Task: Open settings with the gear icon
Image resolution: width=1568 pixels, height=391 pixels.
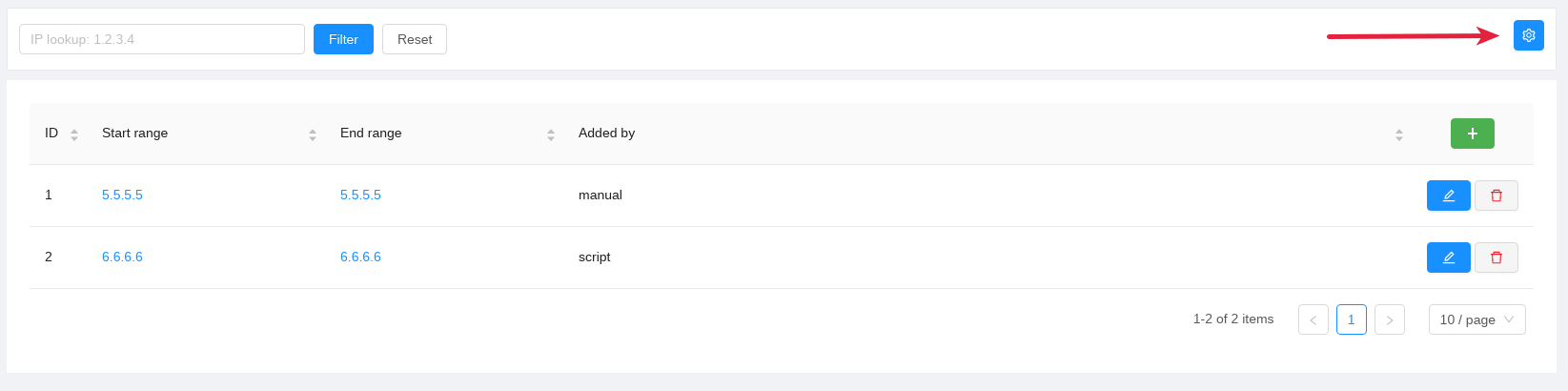Action: (x=1528, y=35)
